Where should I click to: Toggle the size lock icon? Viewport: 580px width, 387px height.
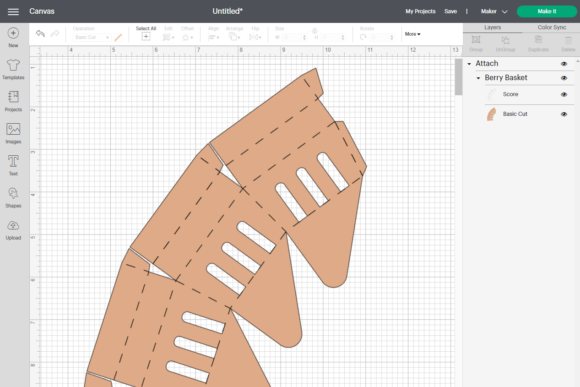(314, 31)
